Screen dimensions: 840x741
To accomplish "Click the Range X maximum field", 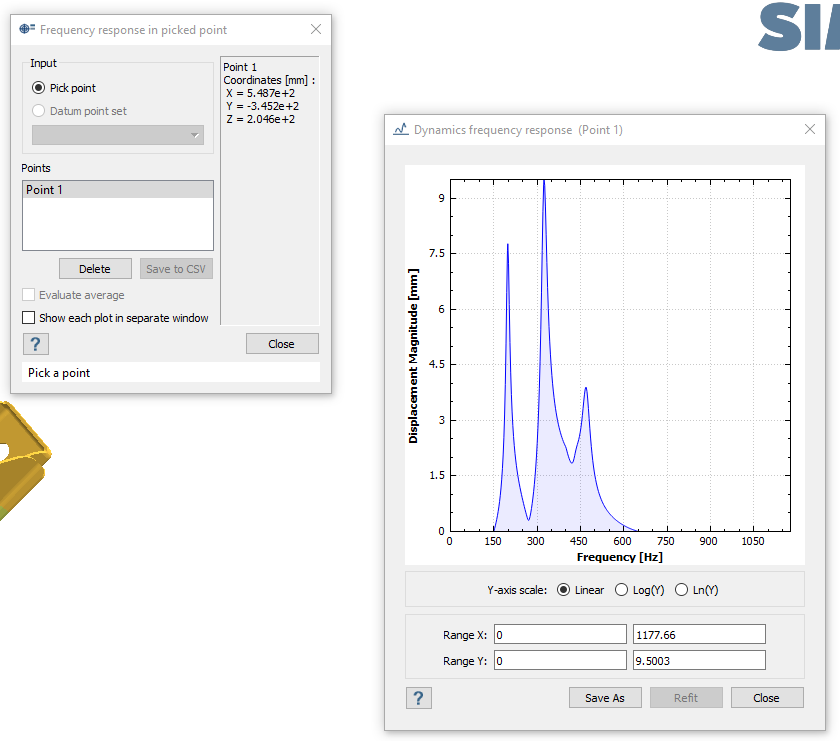I will coord(699,635).
